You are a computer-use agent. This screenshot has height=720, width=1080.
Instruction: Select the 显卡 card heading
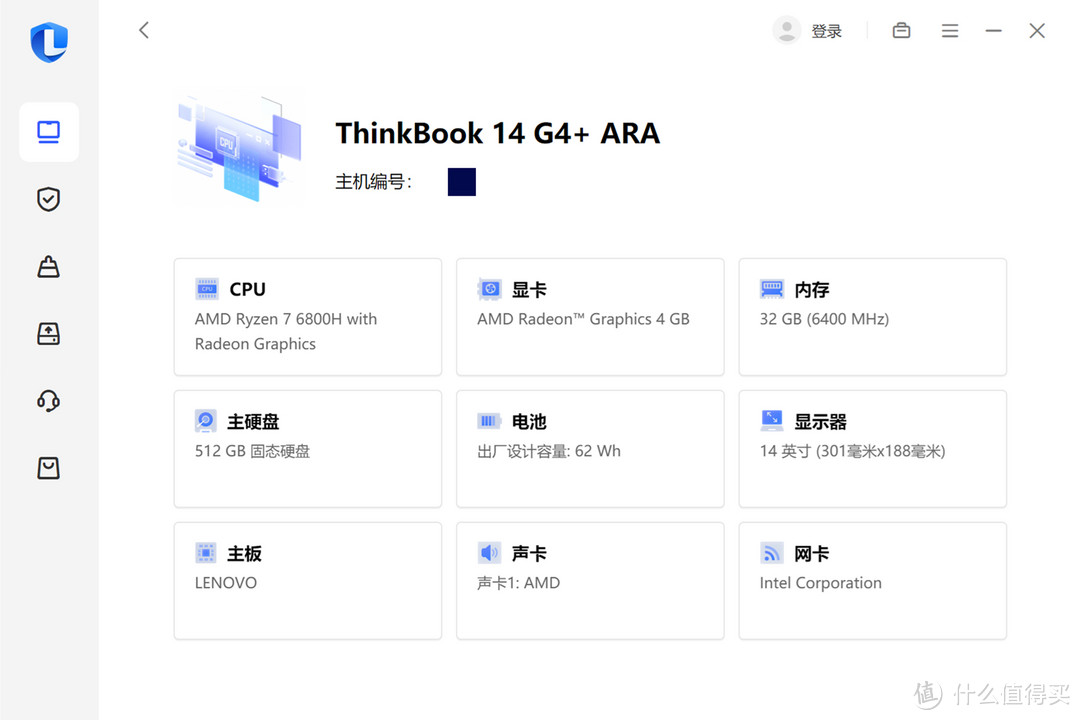(x=529, y=289)
